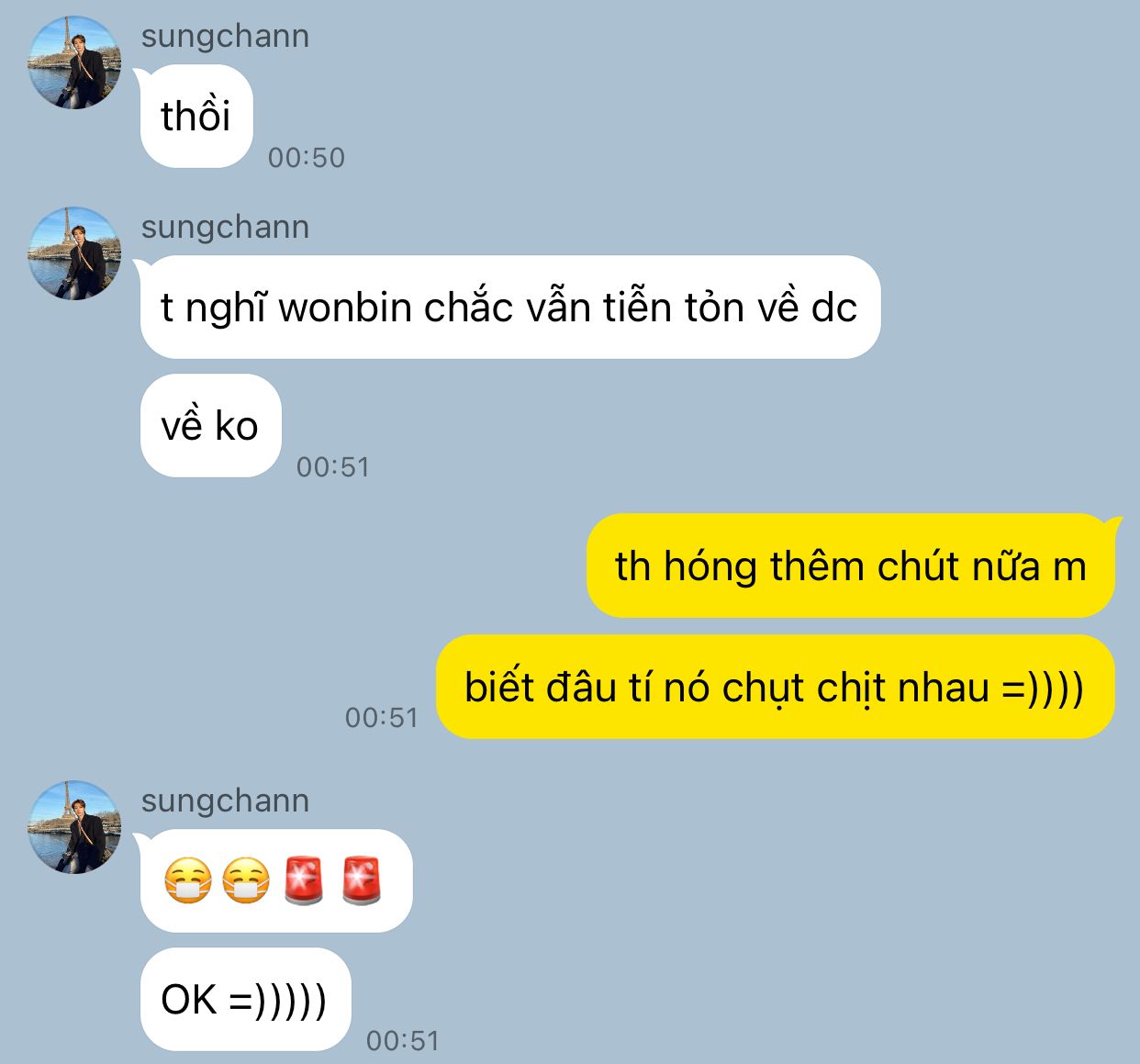Click the sungchann name above the emoji message

click(225, 801)
